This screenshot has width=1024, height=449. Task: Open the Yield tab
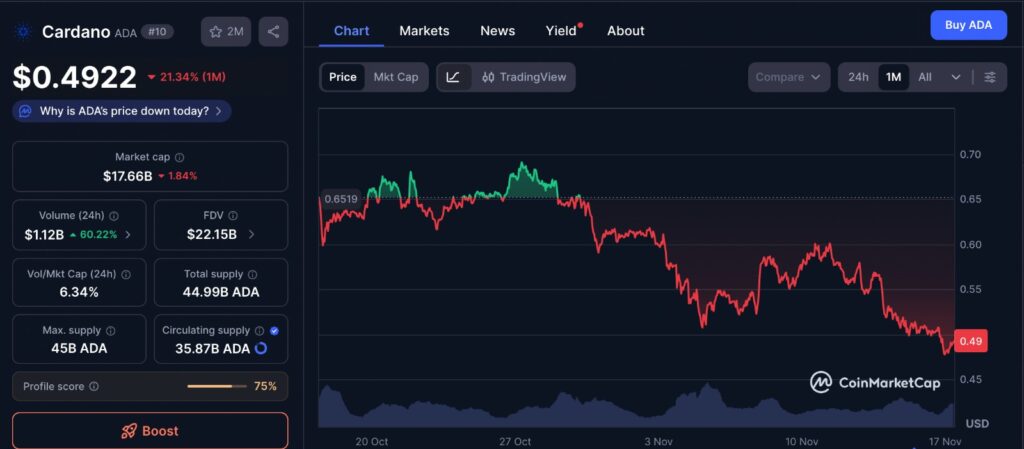(562, 31)
